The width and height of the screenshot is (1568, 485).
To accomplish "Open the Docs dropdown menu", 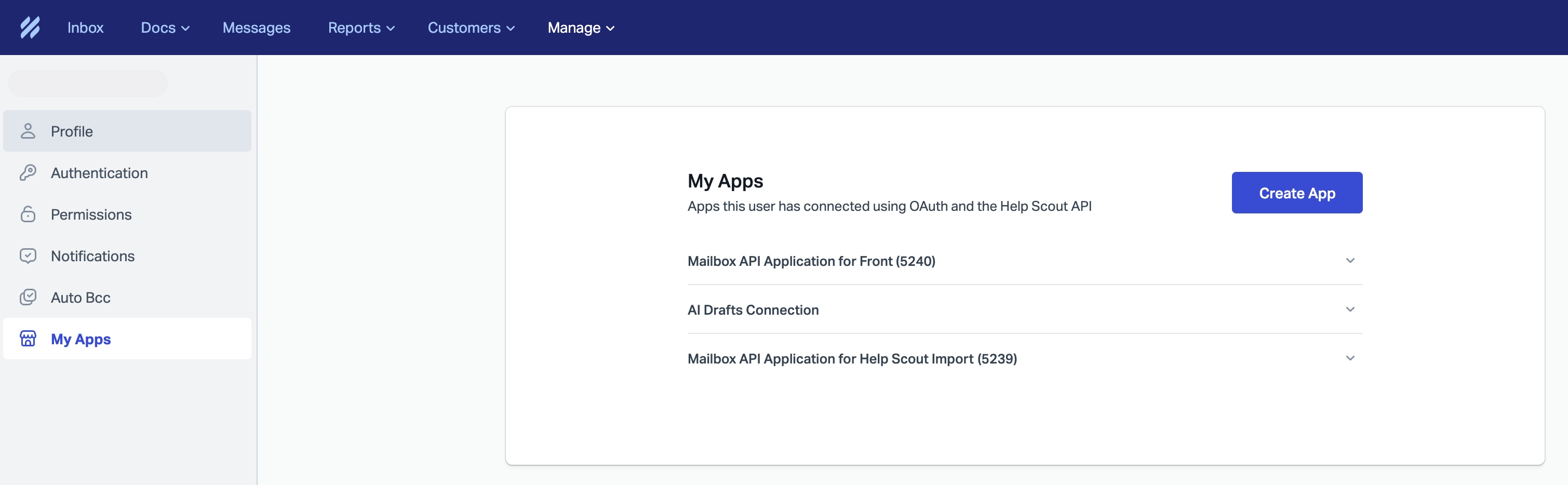I will pos(165,28).
